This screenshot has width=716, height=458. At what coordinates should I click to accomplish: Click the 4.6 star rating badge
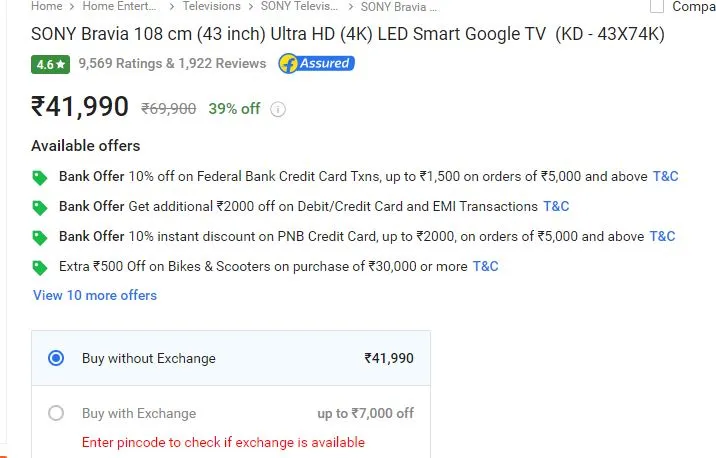[51, 64]
